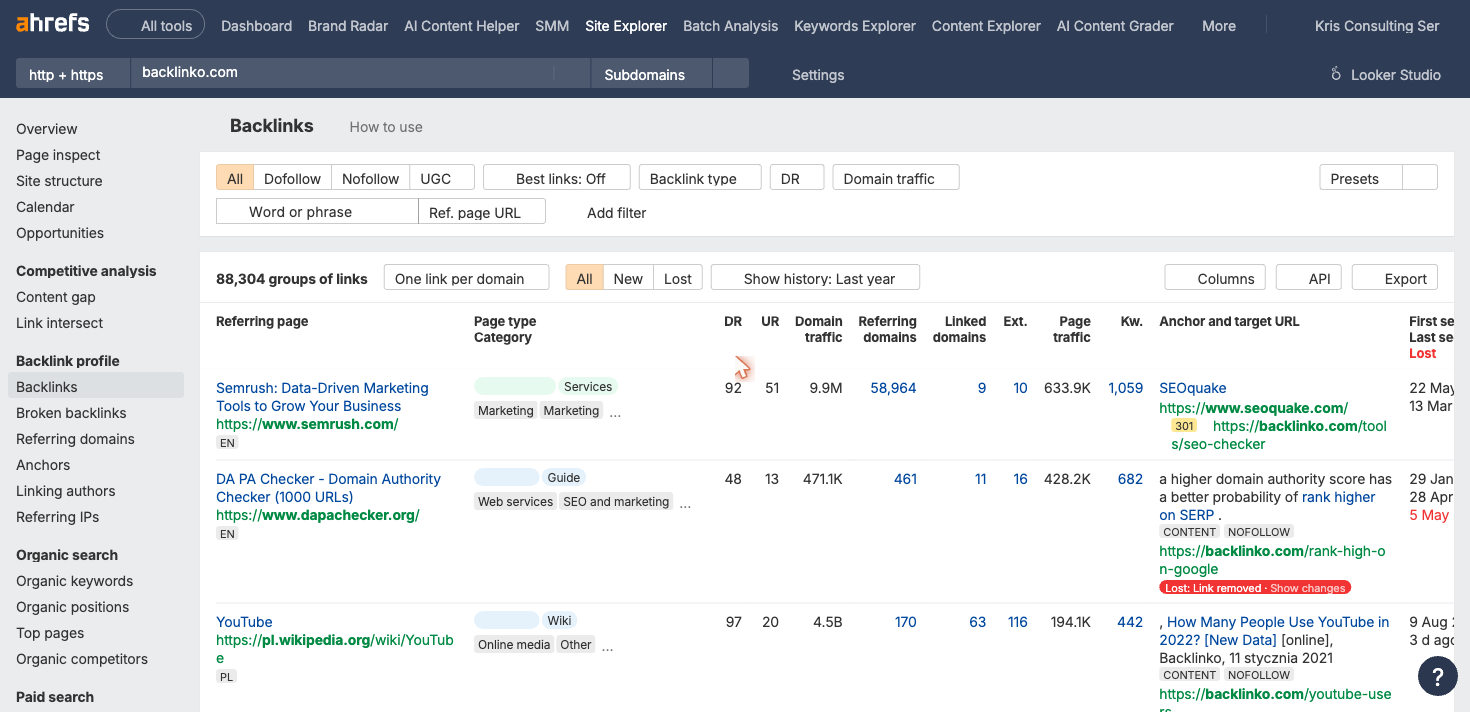Select the Nofollow link filter
Viewport: 1470px width, 712px height.
(x=370, y=178)
